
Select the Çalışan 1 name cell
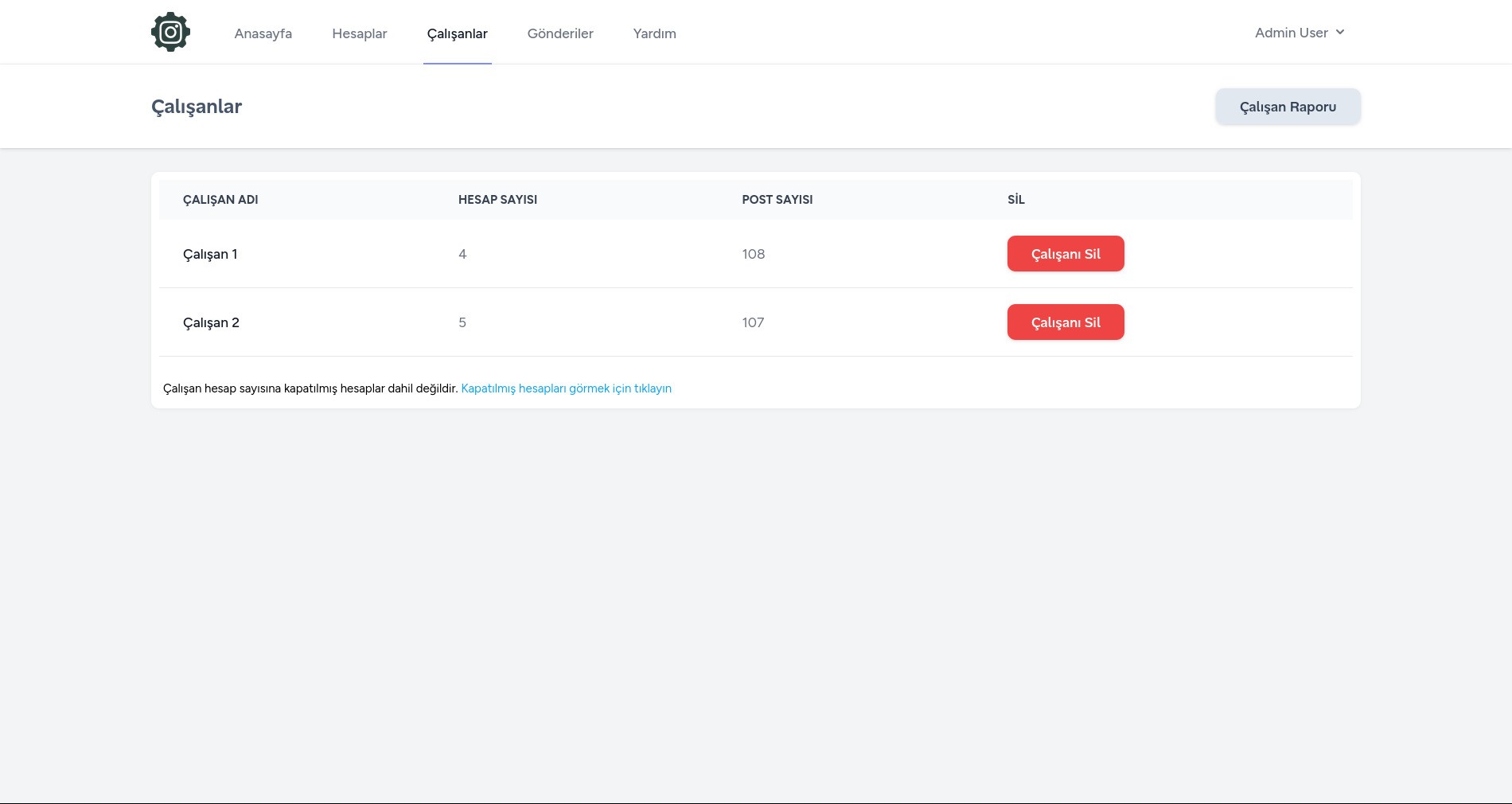pyautogui.click(x=210, y=255)
